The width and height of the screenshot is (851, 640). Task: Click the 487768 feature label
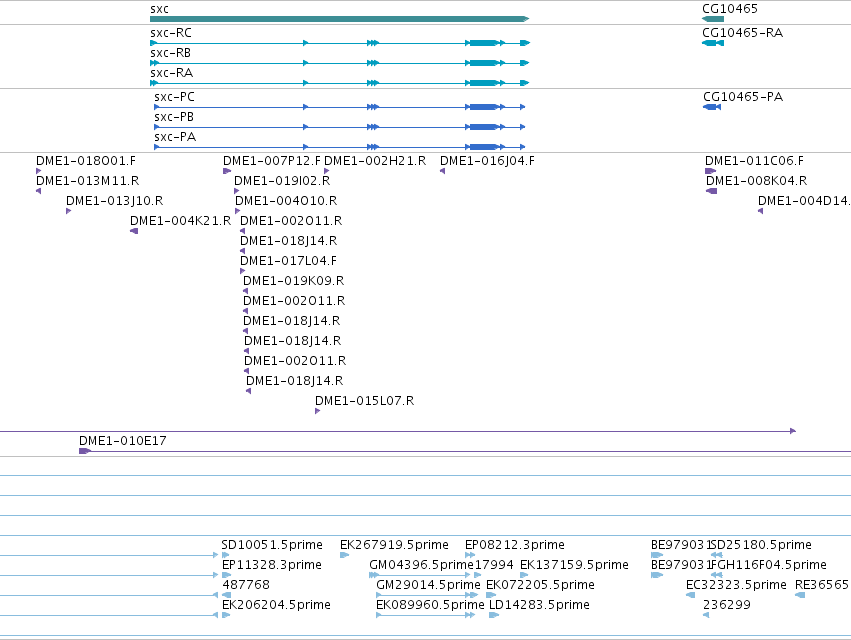coord(246,585)
